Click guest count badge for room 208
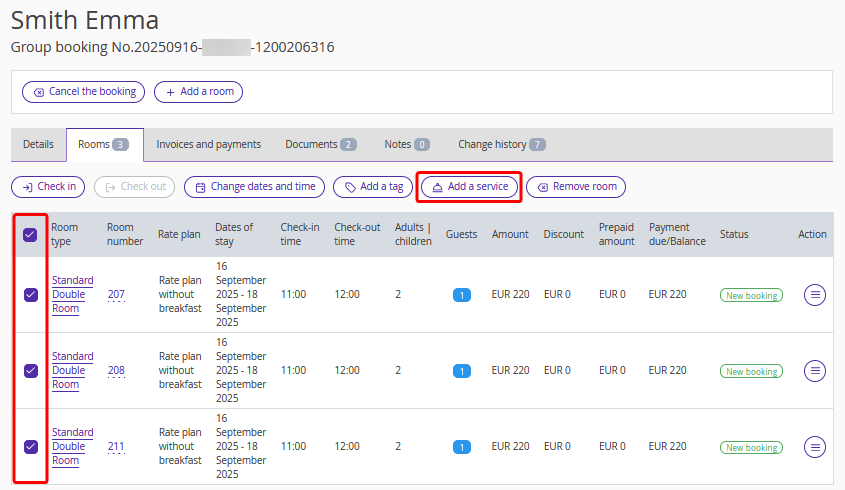Viewport: 845px width, 490px height. (461, 371)
